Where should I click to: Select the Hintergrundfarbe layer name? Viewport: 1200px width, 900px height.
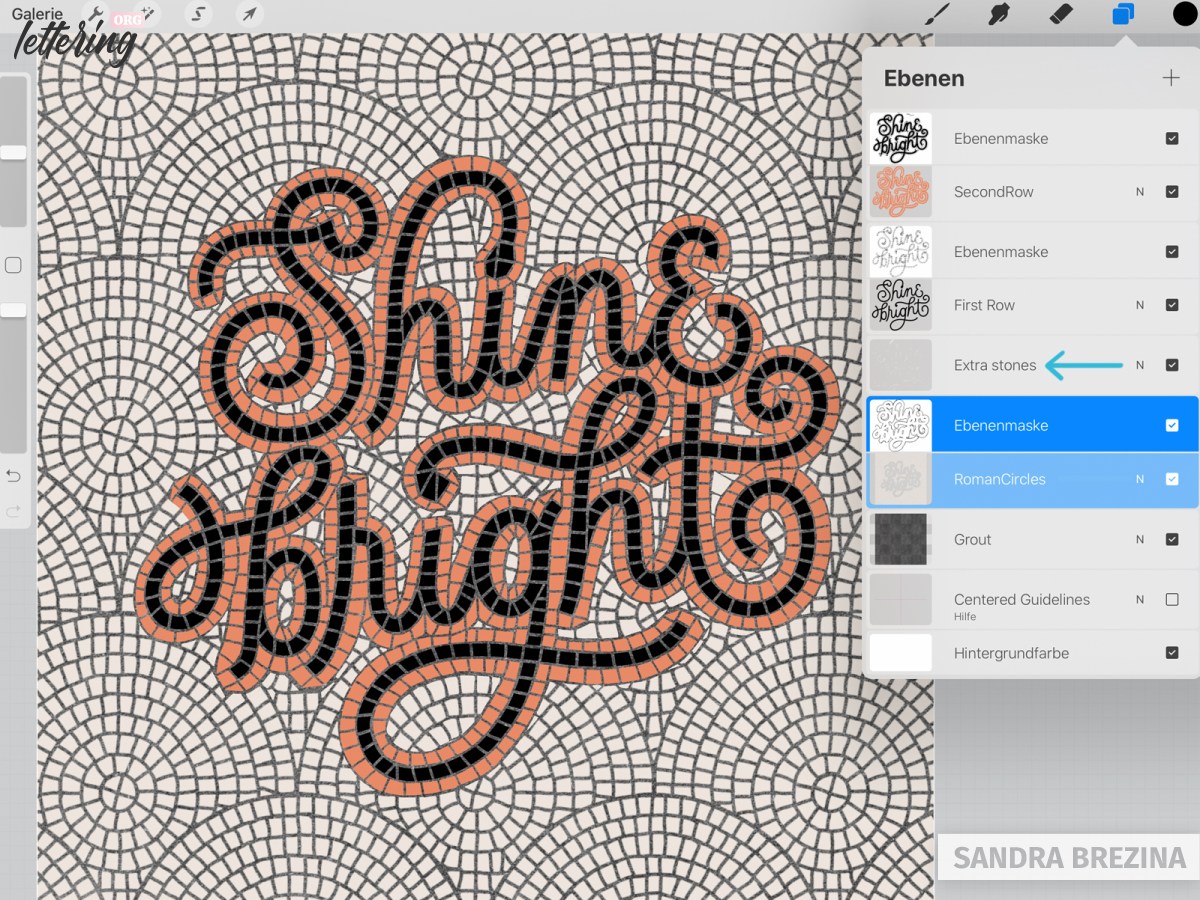(x=1012, y=653)
